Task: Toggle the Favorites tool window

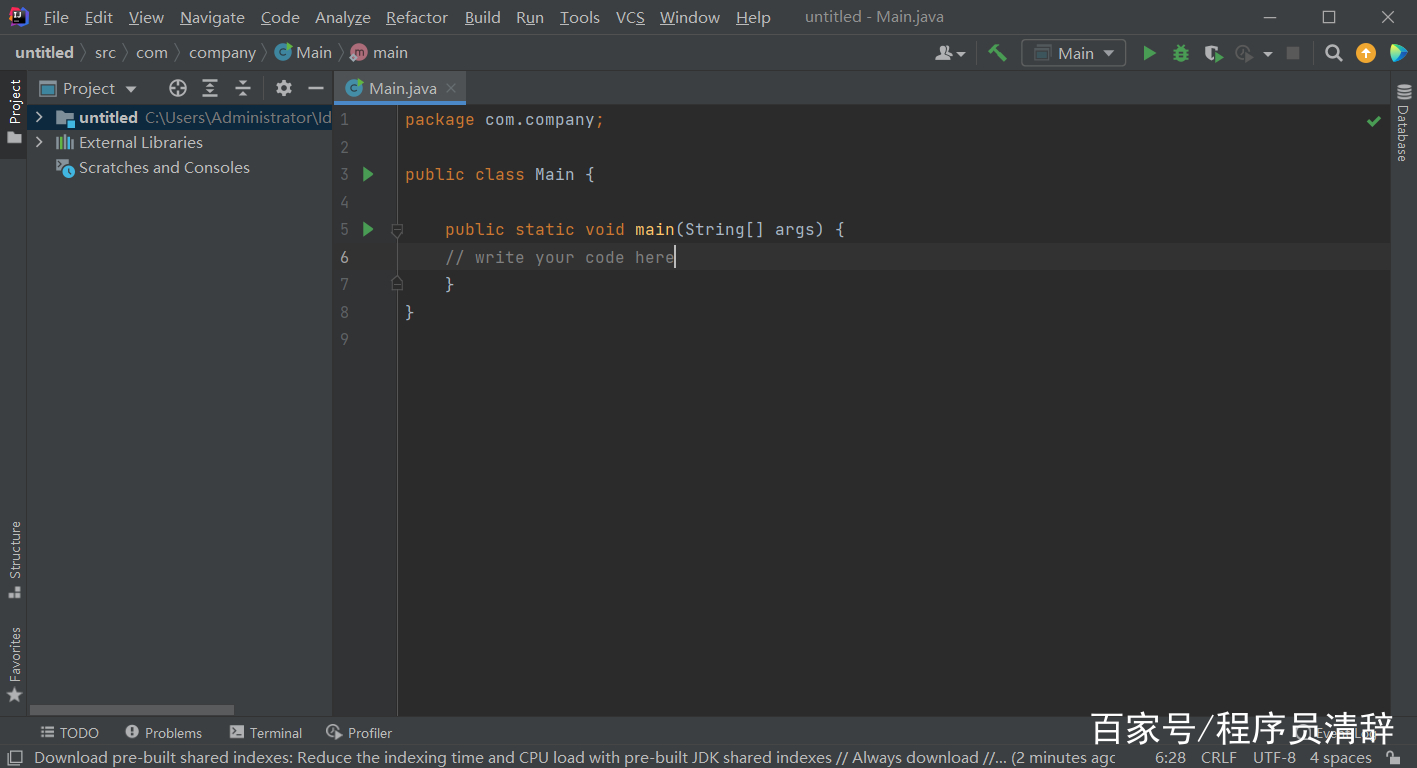Action: (x=14, y=663)
